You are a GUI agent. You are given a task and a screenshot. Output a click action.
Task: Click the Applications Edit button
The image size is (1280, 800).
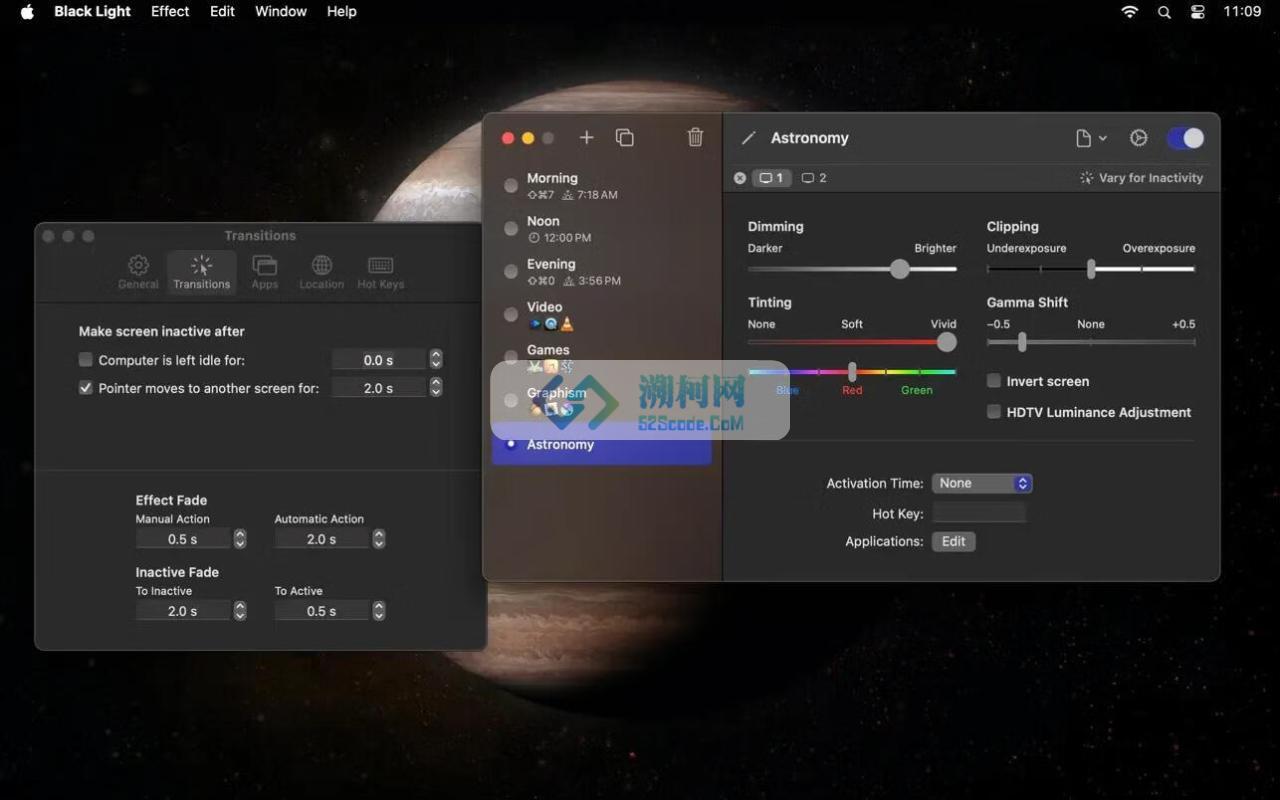pos(954,541)
